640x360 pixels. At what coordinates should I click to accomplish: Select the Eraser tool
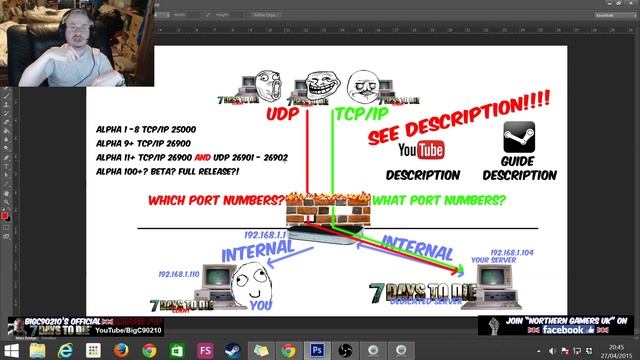pyautogui.click(x=7, y=122)
